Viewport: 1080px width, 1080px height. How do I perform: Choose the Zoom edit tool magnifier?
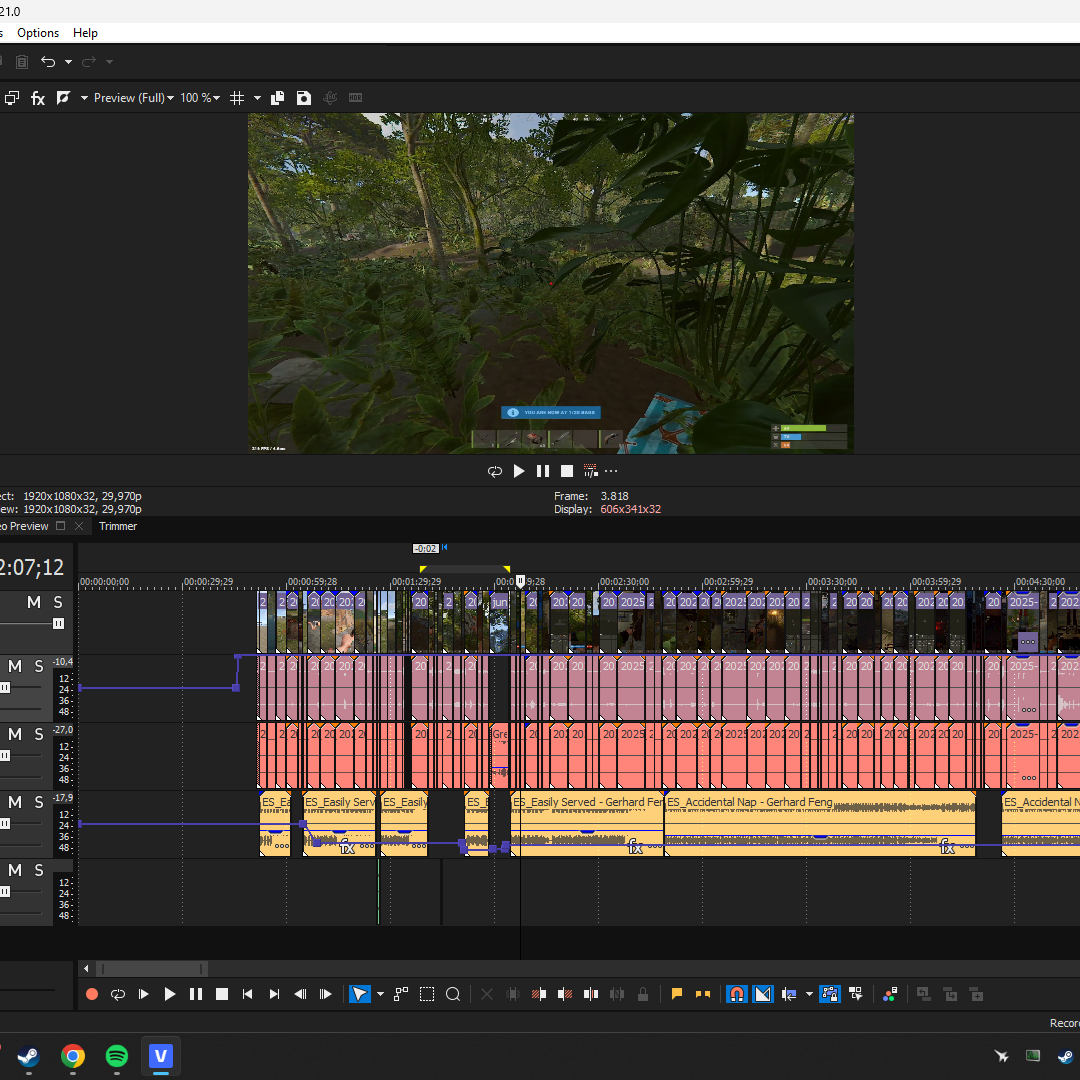click(453, 994)
